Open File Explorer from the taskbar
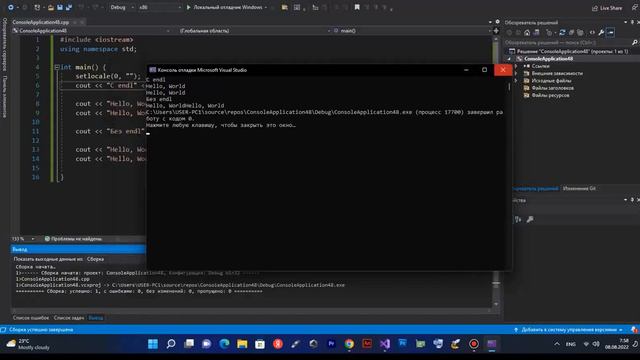 [242, 344]
